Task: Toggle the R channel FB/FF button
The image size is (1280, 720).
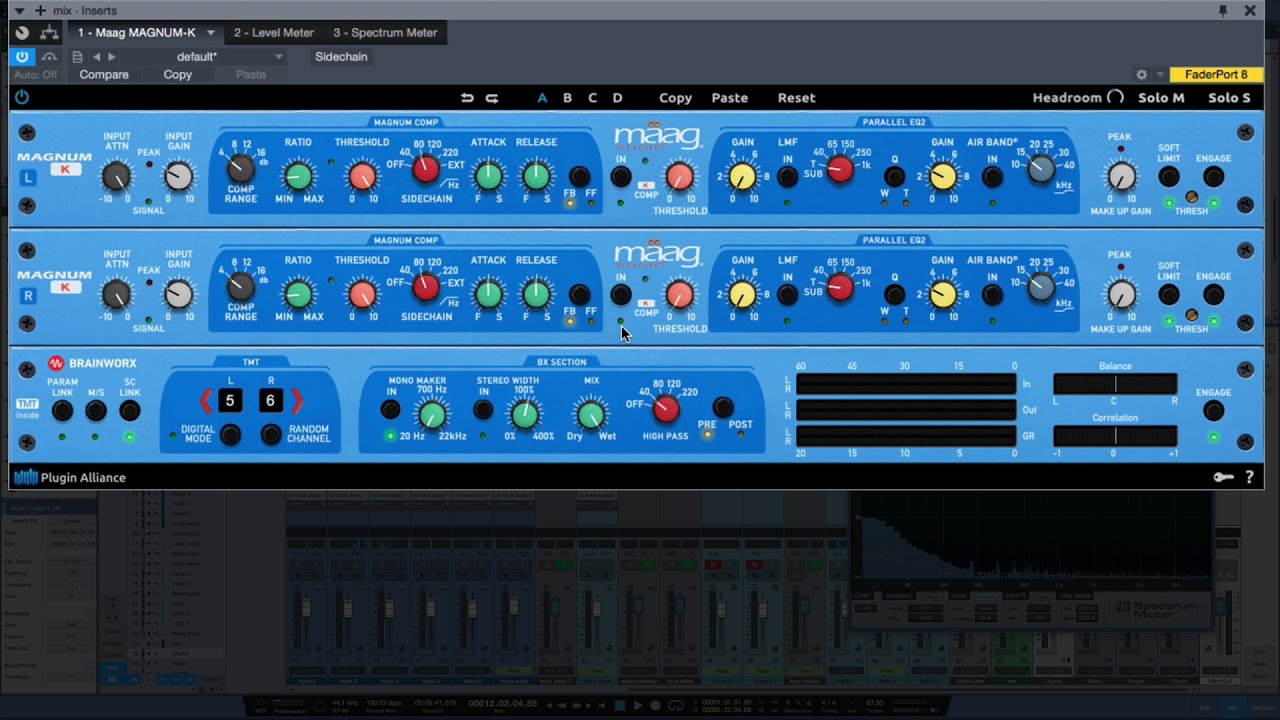Action: click(579, 295)
